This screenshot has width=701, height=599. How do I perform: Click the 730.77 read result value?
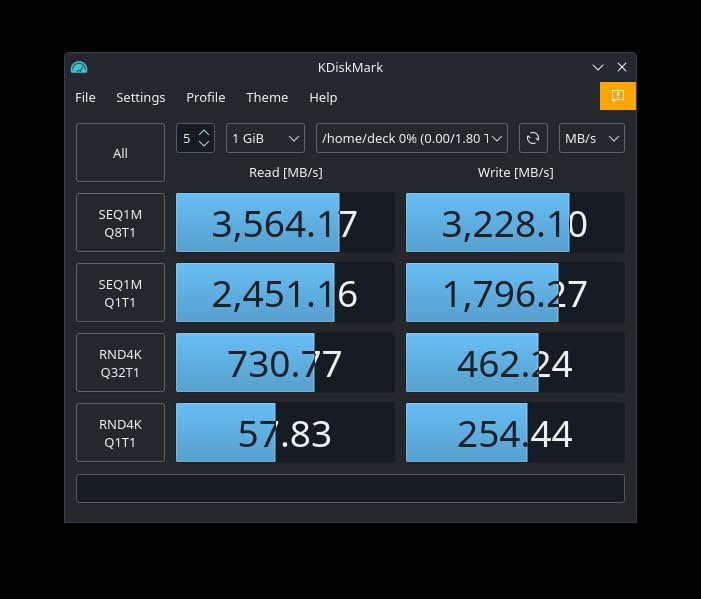click(x=285, y=363)
